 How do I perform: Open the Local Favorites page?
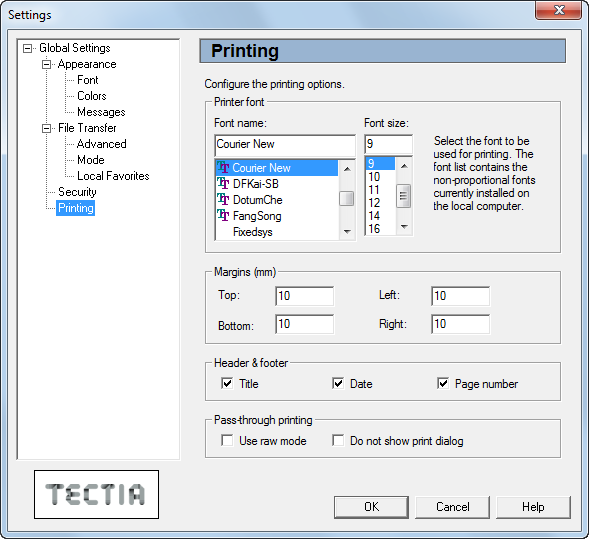tap(113, 176)
